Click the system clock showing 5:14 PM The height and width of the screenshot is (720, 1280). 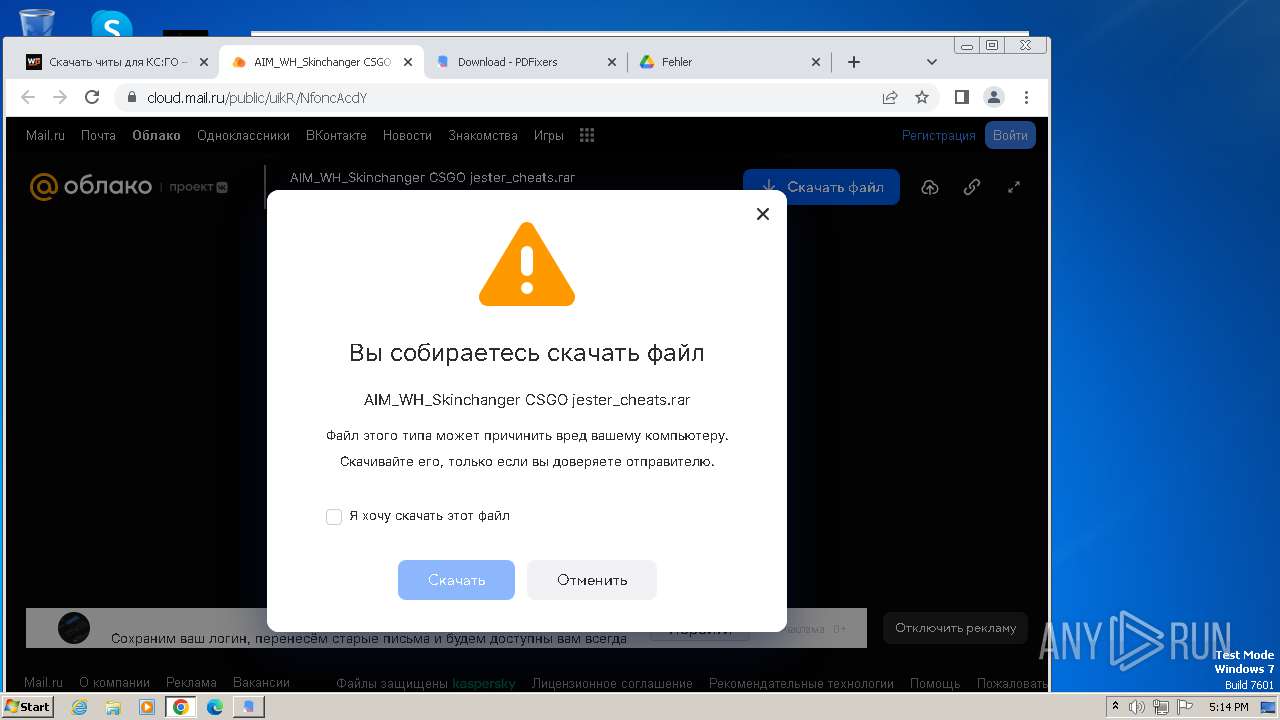[x=1228, y=707]
